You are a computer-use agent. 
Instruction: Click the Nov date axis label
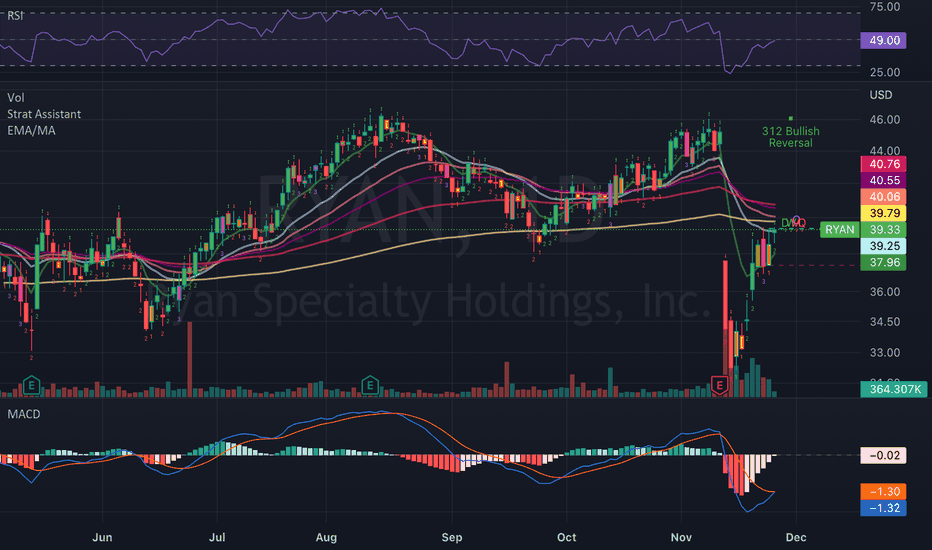click(681, 538)
